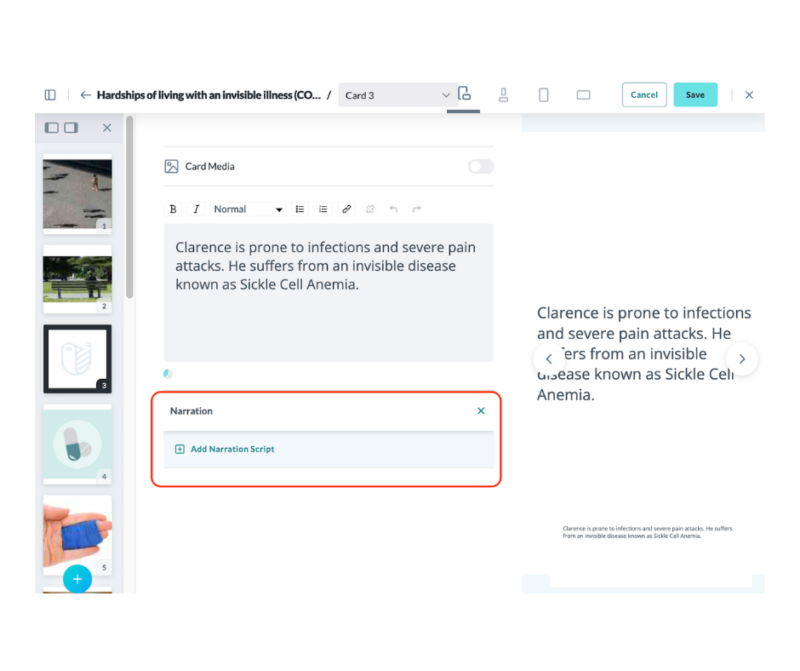This screenshot has height=671, width=800.
Task: Switch to desktop device preview
Action: click(583, 94)
